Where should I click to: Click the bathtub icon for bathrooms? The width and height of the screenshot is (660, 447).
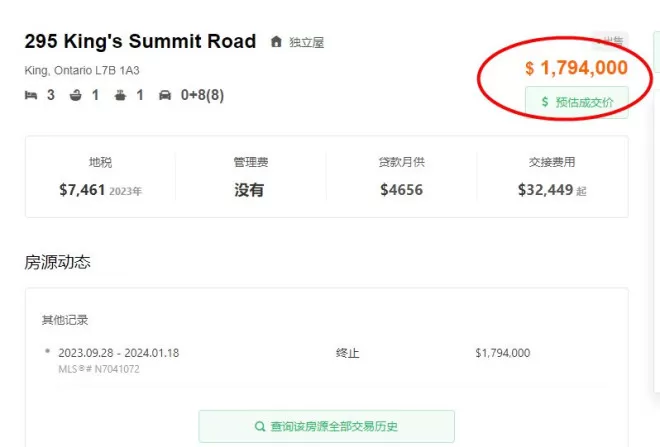point(75,96)
